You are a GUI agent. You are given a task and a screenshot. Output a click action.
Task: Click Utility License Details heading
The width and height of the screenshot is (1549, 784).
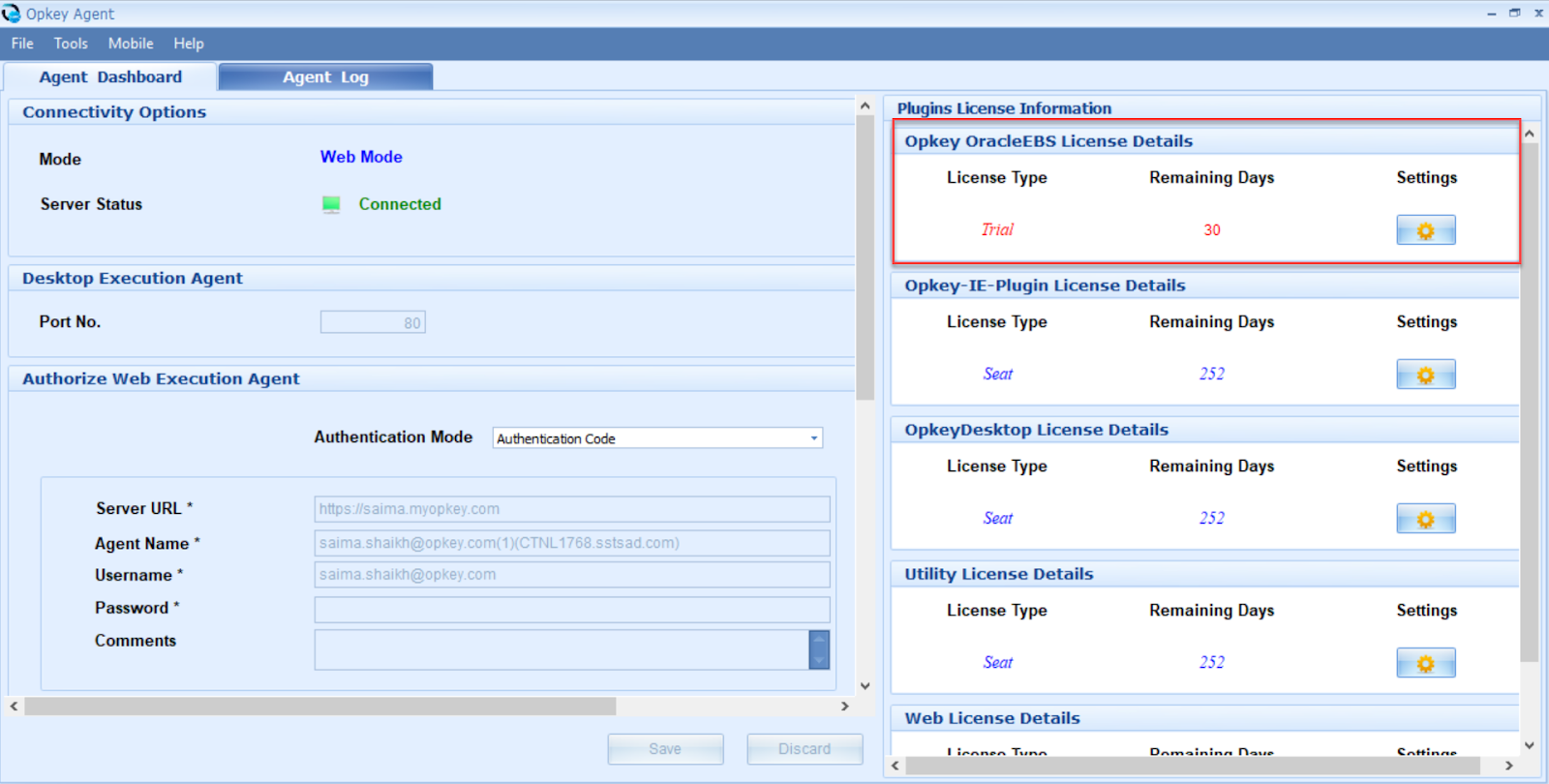click(998, 574)
